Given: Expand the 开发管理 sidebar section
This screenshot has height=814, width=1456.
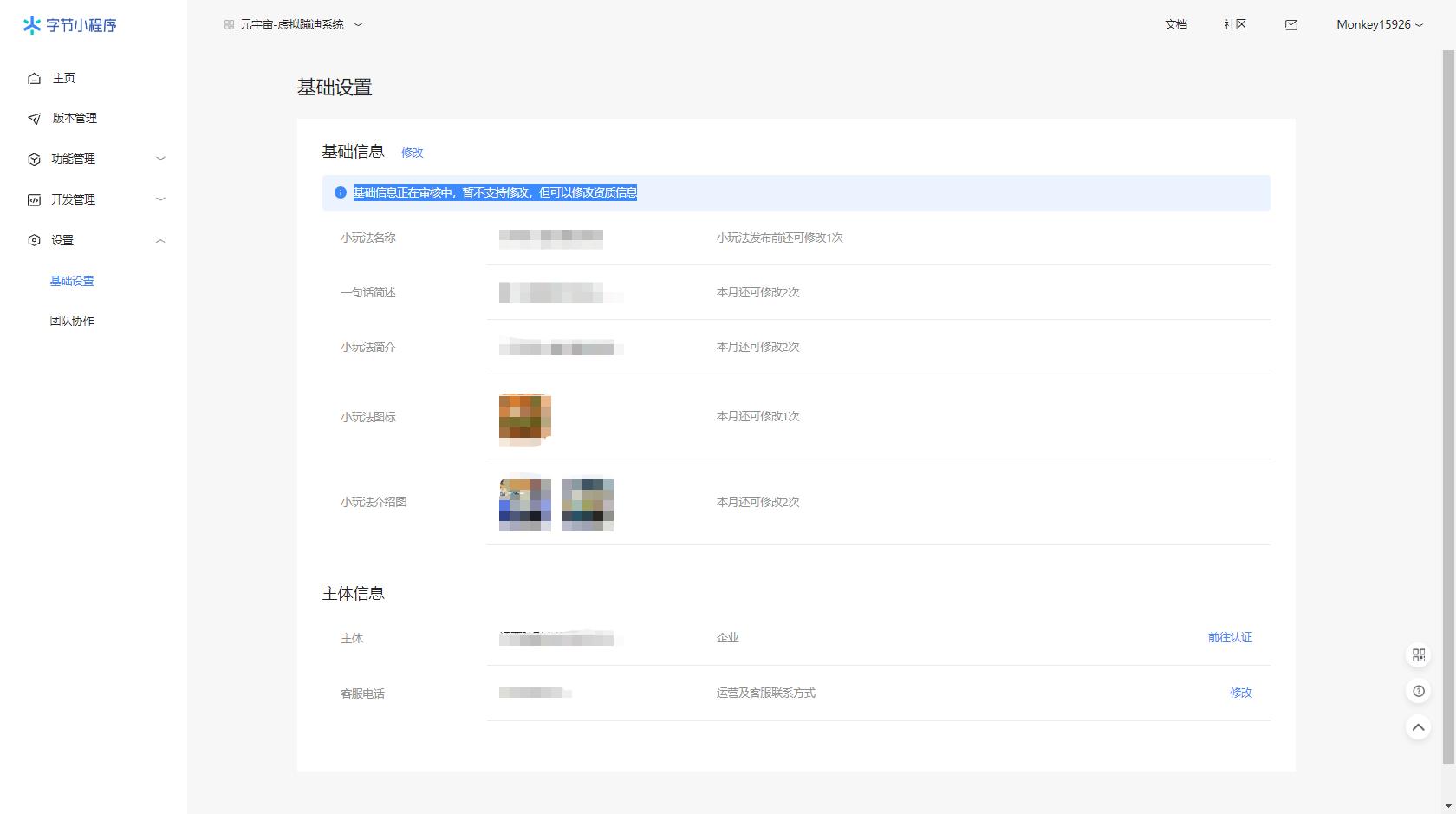Looking at the screenshot, I should pos(95,199).
